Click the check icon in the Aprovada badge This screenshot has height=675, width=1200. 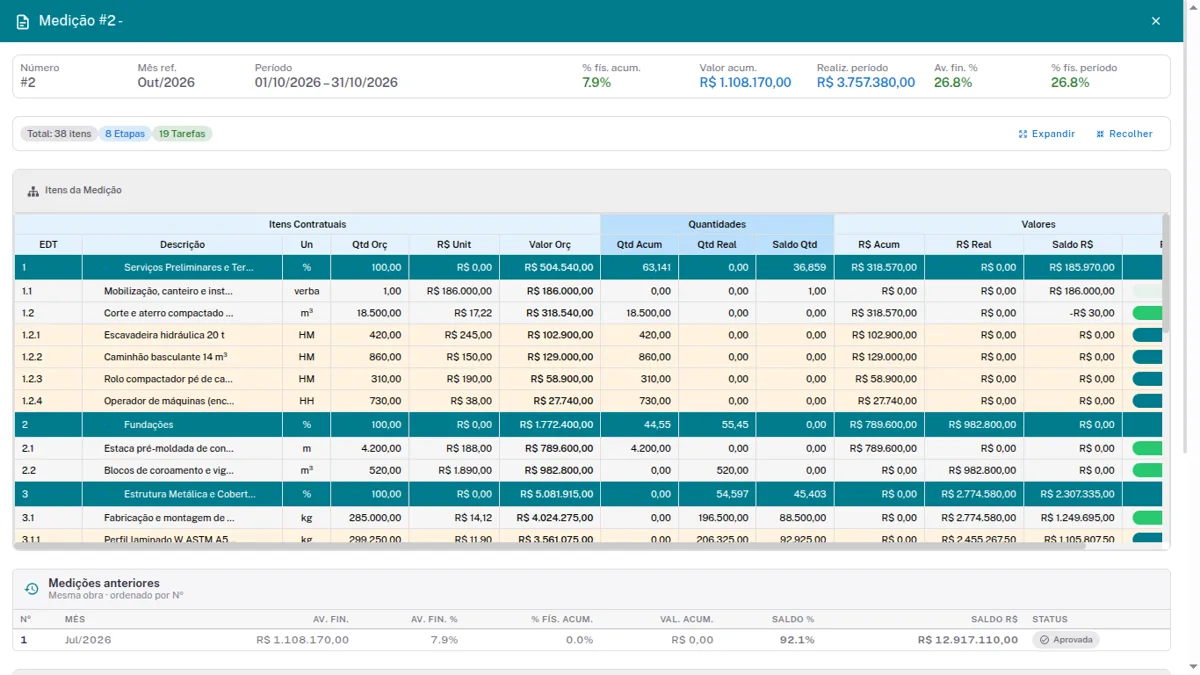[1044, 640]
